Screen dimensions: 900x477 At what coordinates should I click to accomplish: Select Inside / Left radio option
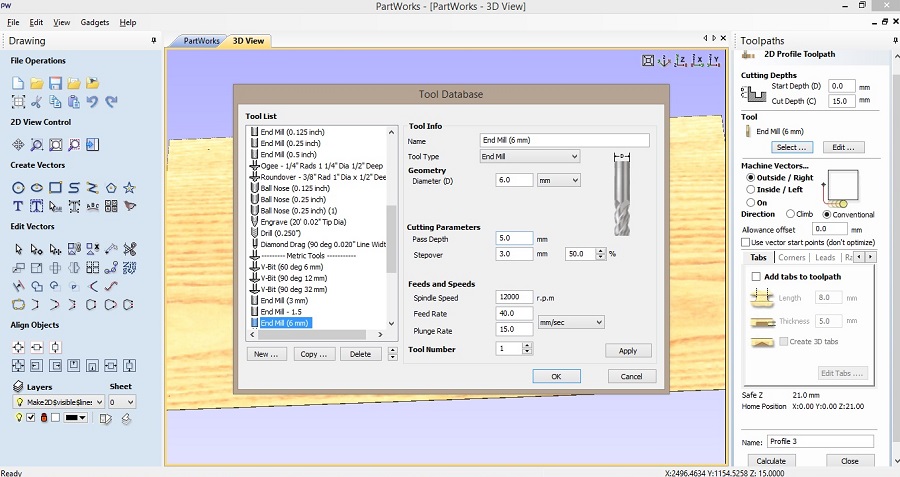[750, 189]
